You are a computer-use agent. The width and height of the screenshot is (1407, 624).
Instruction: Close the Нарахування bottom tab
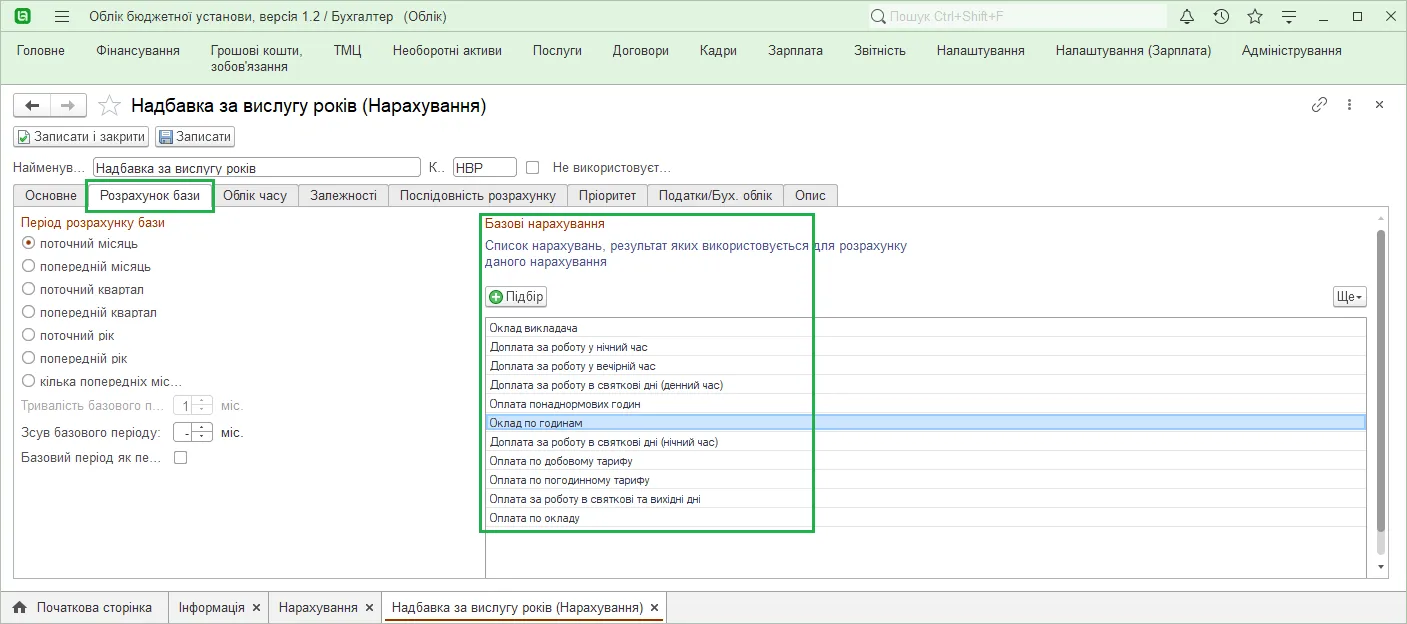(x=369, y=608)
